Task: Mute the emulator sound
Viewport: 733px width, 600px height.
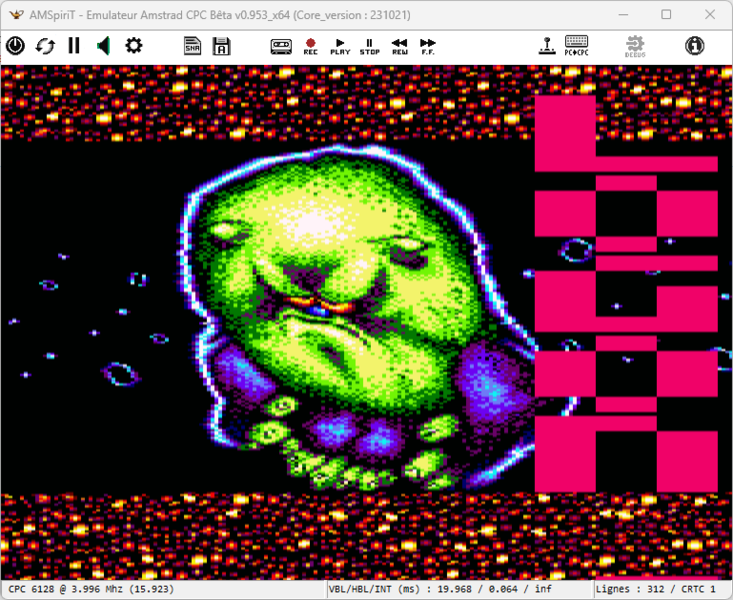Action: [x=103, y=46]
